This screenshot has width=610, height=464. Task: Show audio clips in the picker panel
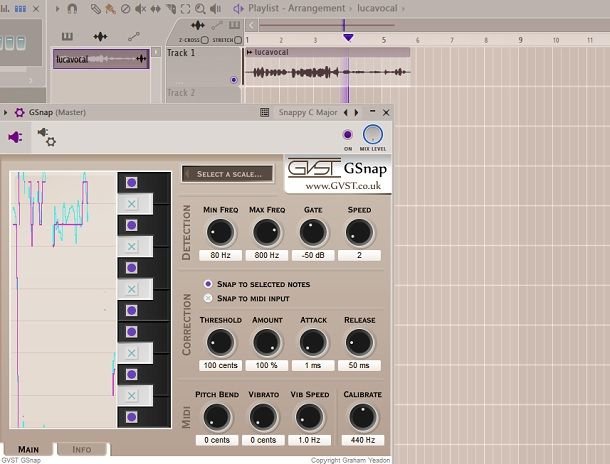[x=100, y=37]
